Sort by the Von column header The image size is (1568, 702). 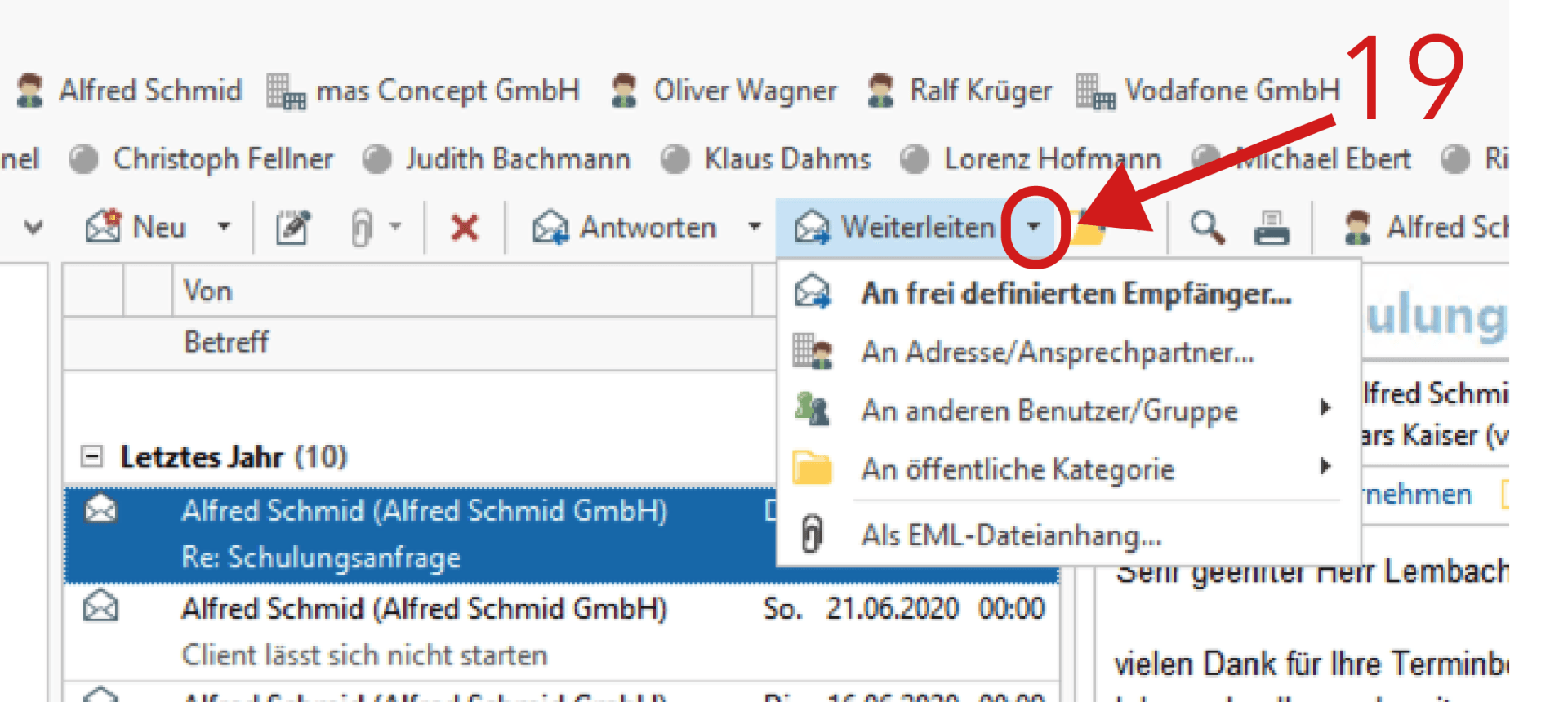click(x=461, y=291)
